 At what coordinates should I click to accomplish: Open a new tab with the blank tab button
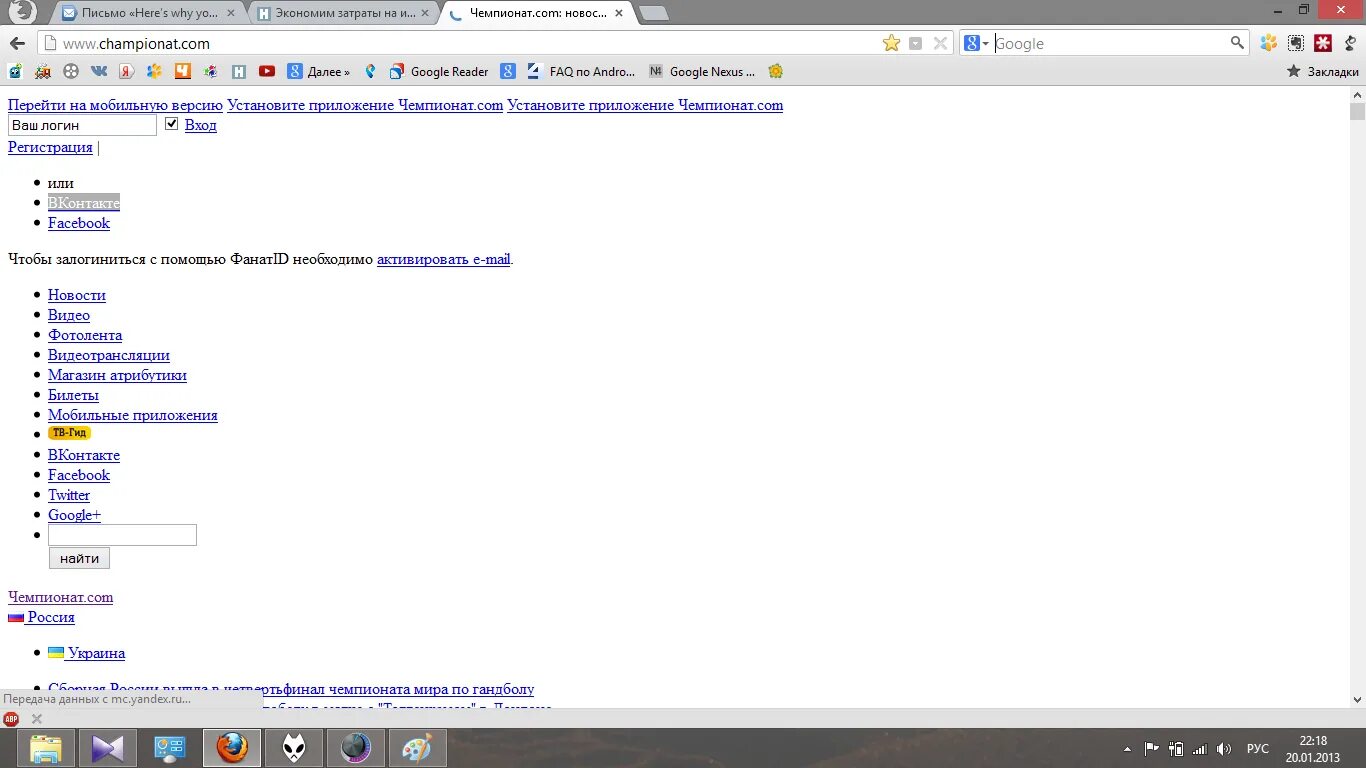click(x=654, y=13)
